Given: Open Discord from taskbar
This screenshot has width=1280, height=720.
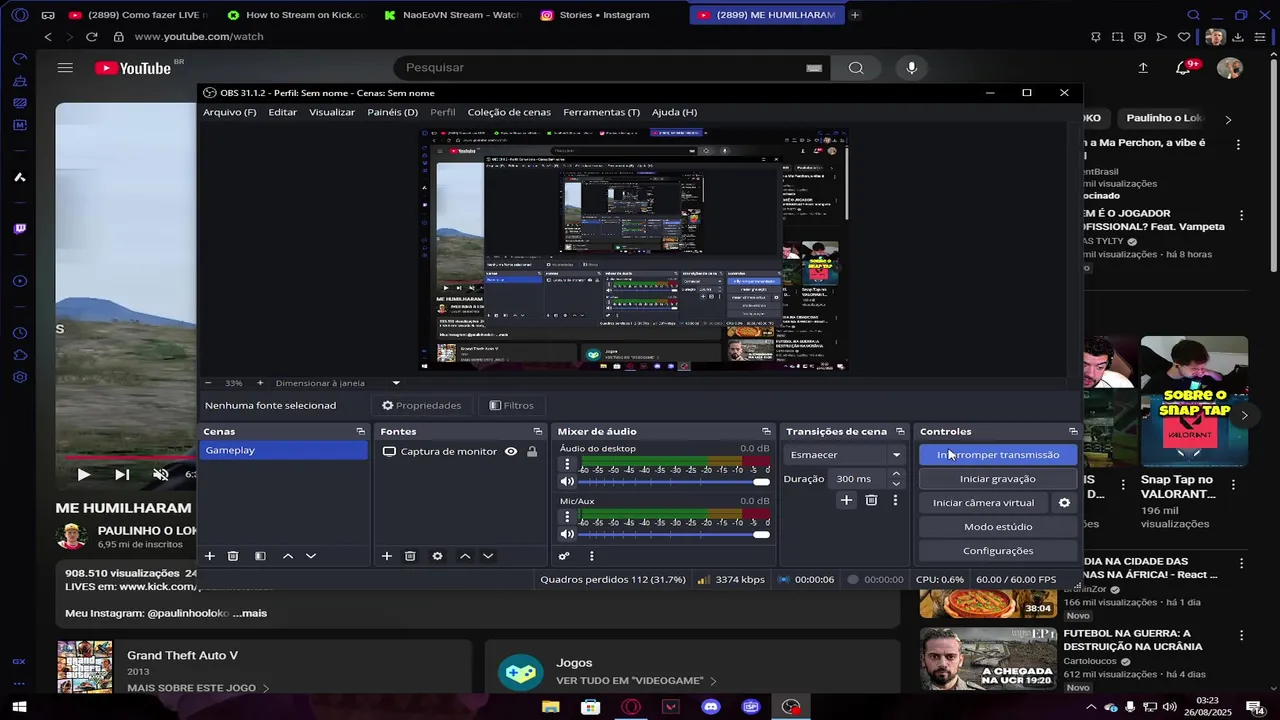Looking at the screenshot, I should 711,707.
